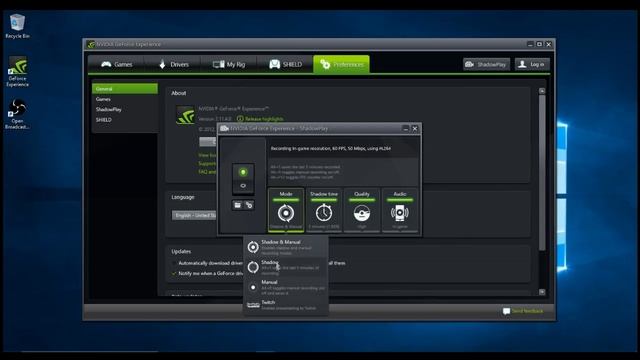Select General in preferences sidebar
640x360 pixels.
tap(125, 89)
